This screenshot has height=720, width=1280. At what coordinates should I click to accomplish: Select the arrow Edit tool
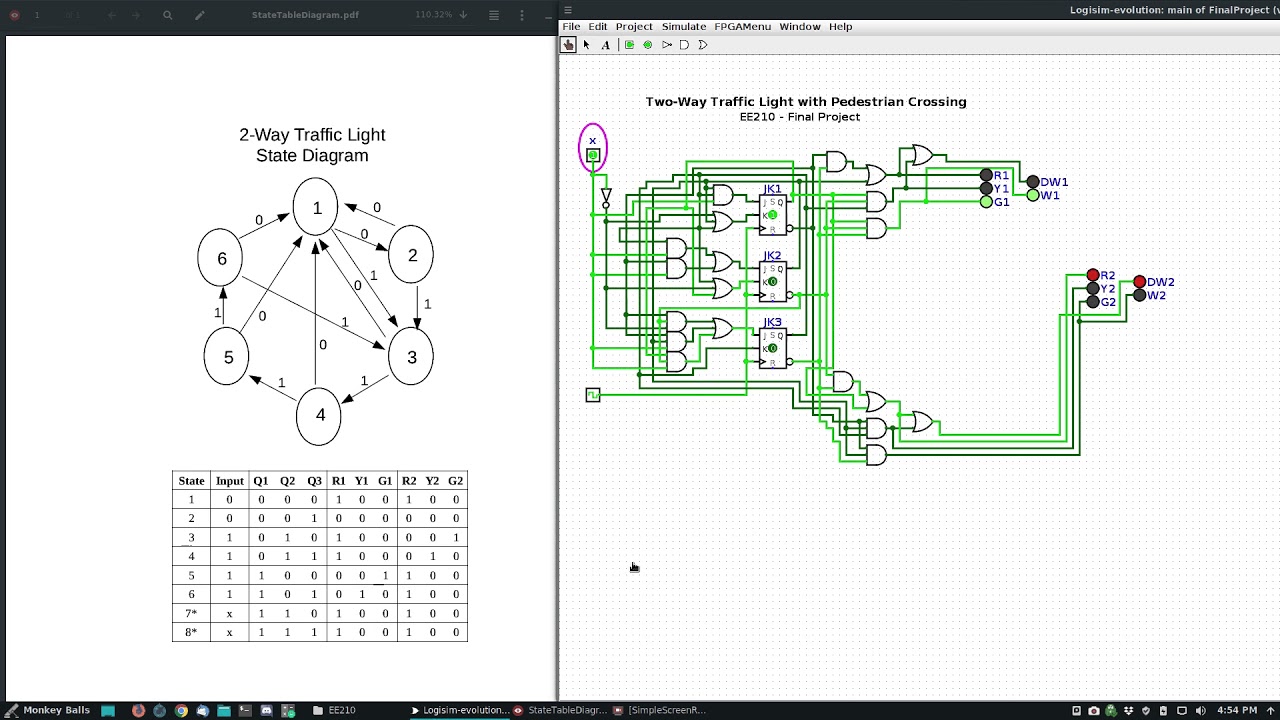pyautogui.click(x=586, y=45)
